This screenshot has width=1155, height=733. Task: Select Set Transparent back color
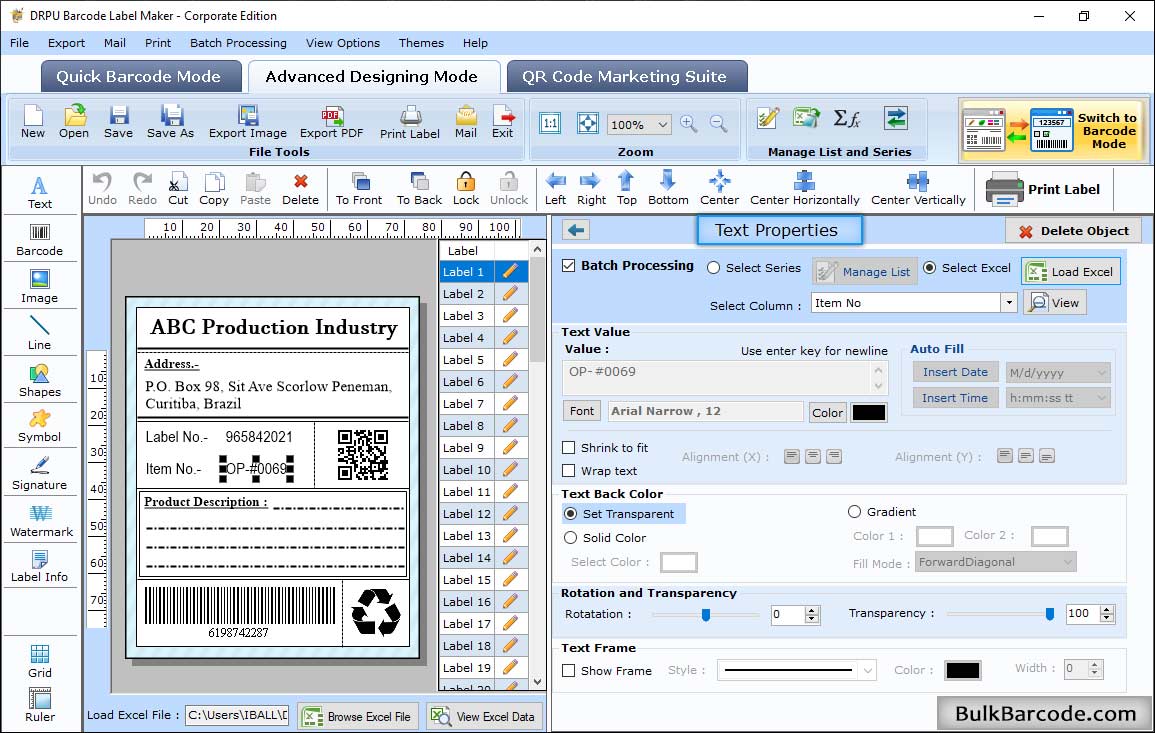coord(570,513)
